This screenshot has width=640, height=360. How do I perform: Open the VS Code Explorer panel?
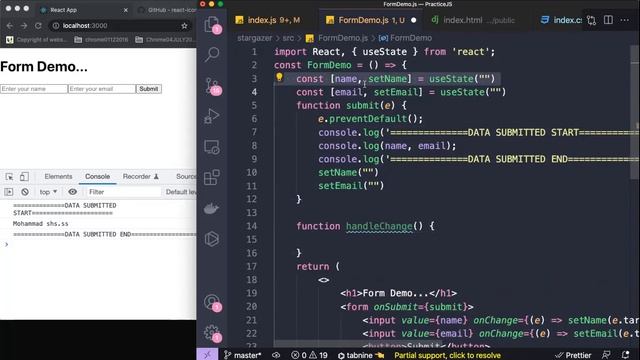(211, 24)
